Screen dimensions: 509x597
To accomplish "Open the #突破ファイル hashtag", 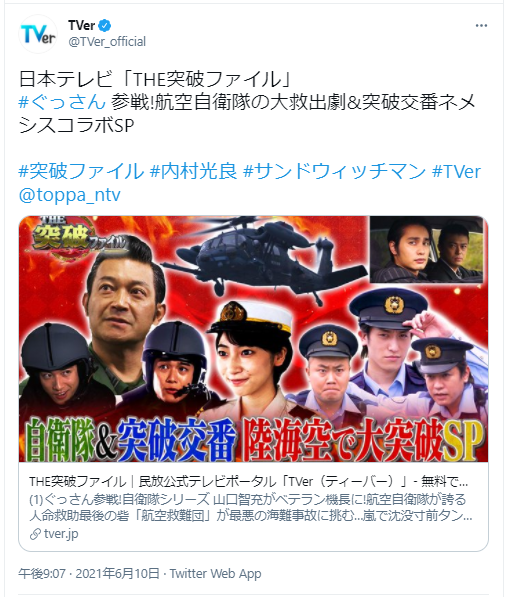I will (x=81, y=171).
